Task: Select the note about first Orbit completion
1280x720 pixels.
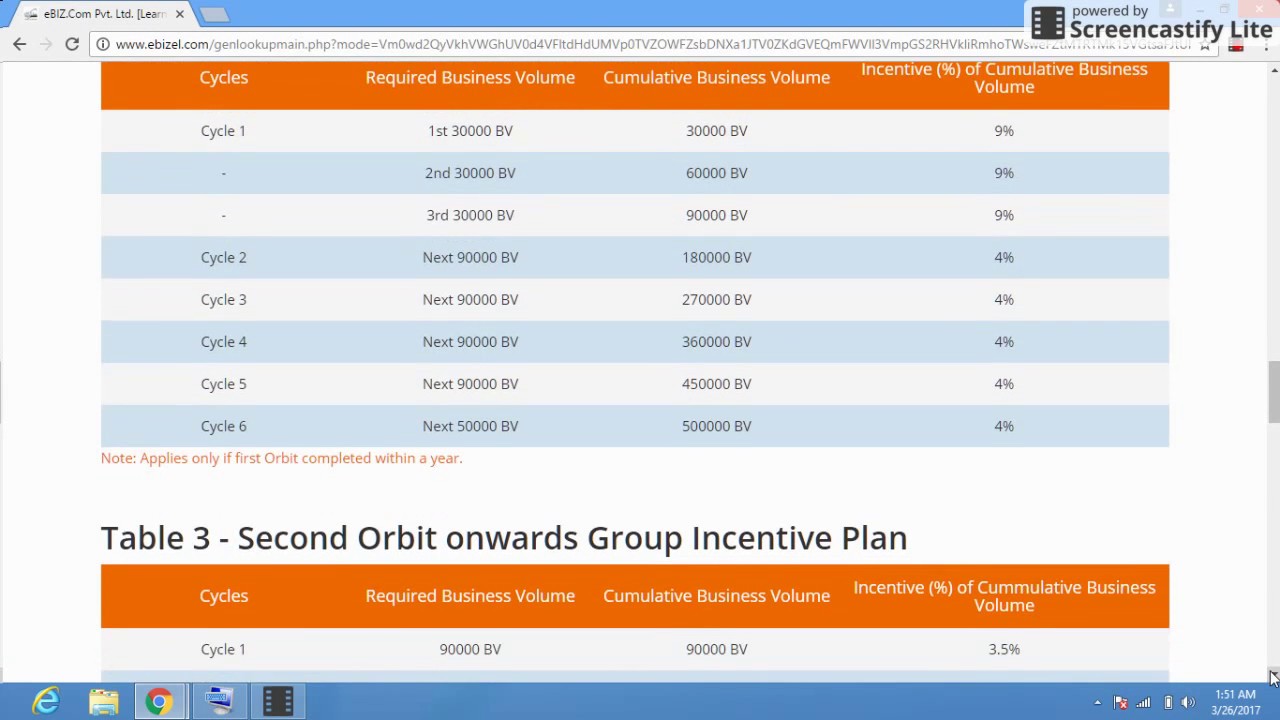Action: click(x=281, y=458)
